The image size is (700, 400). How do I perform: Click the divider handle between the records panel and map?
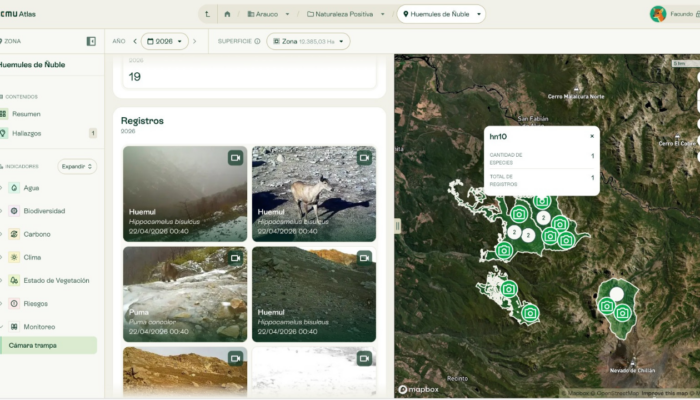pyautogui.click(x=397, y=226)
